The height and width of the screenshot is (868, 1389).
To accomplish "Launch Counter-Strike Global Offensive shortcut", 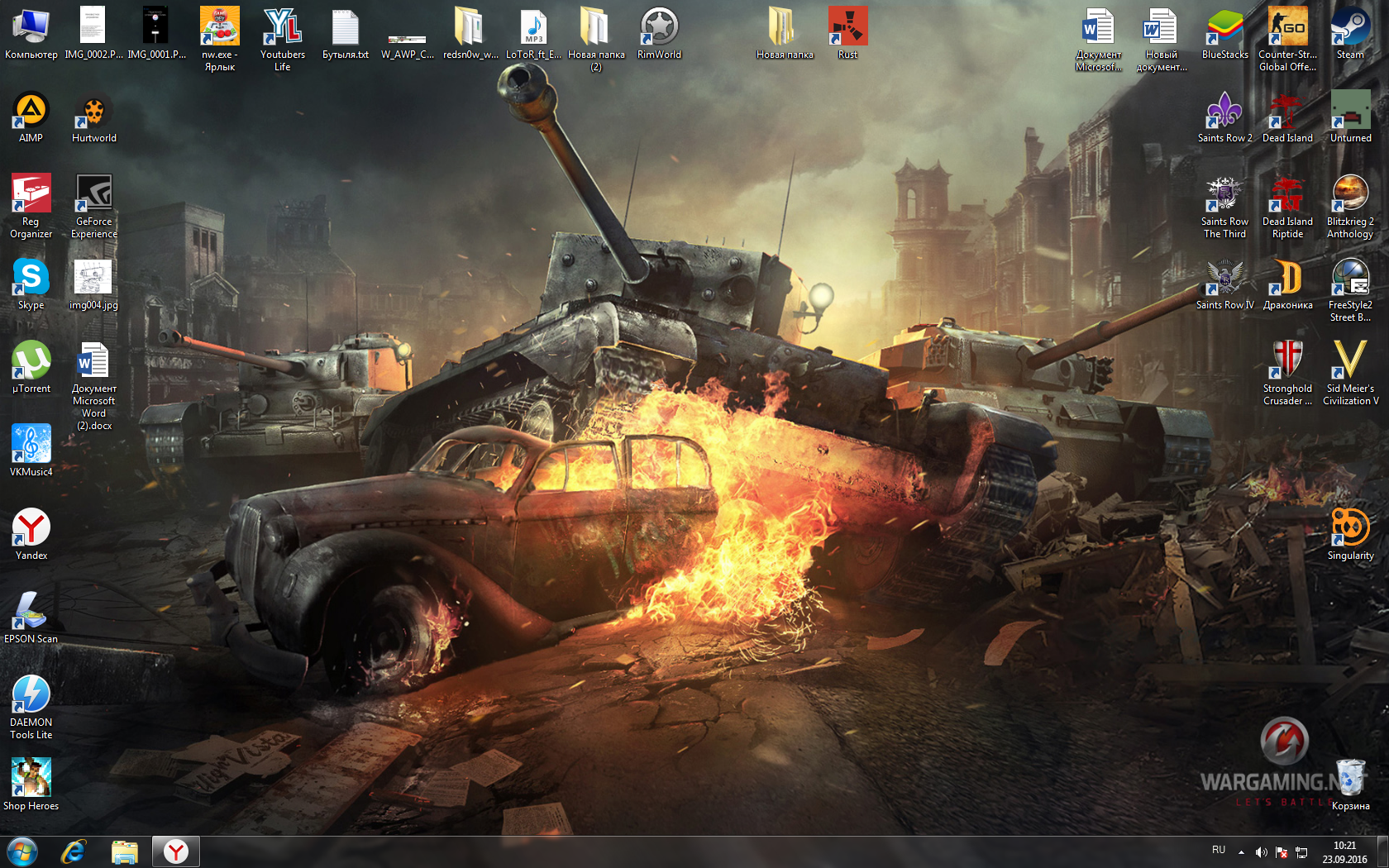I will [1287, 39].
